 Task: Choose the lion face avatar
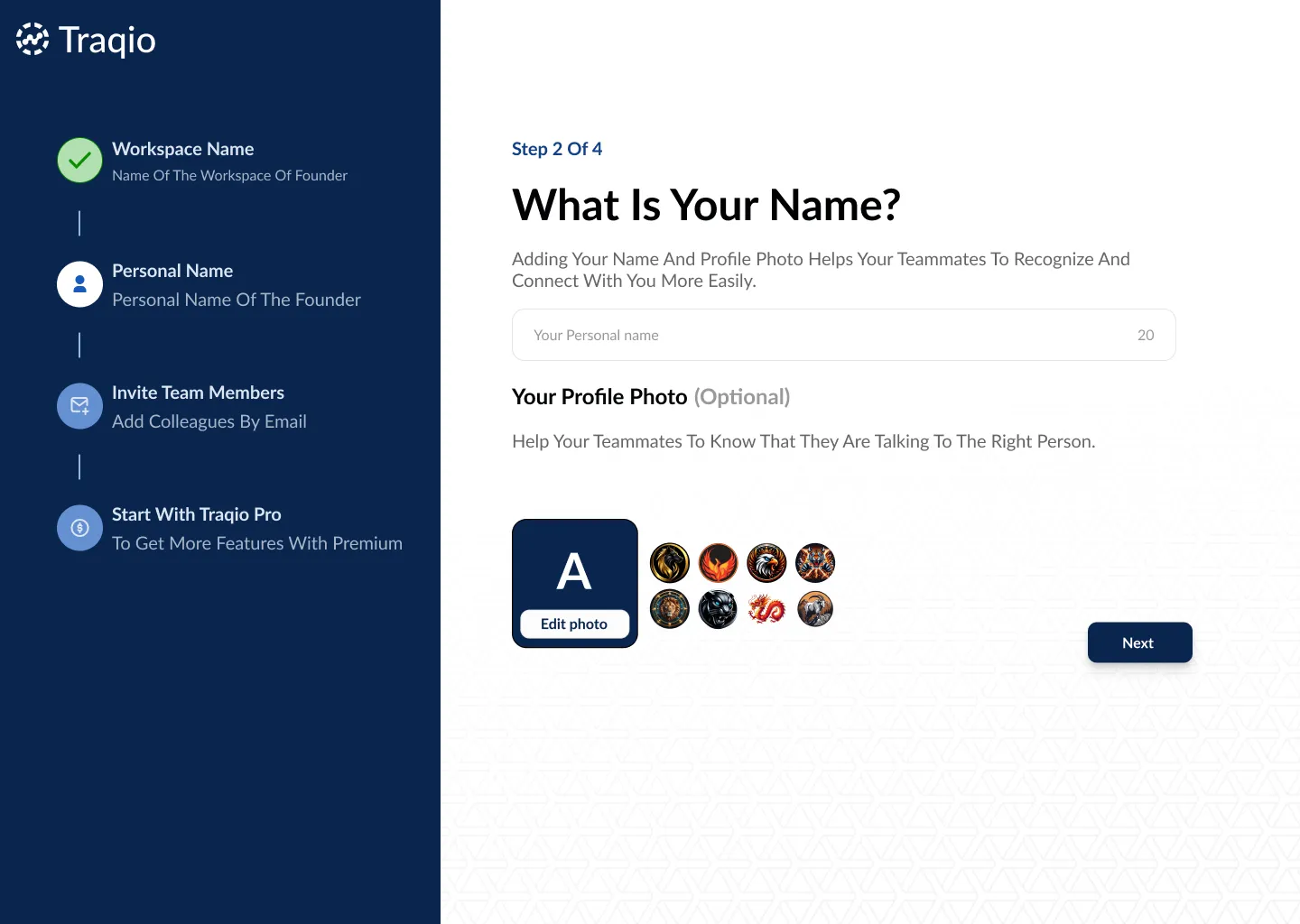coord(670,609)
